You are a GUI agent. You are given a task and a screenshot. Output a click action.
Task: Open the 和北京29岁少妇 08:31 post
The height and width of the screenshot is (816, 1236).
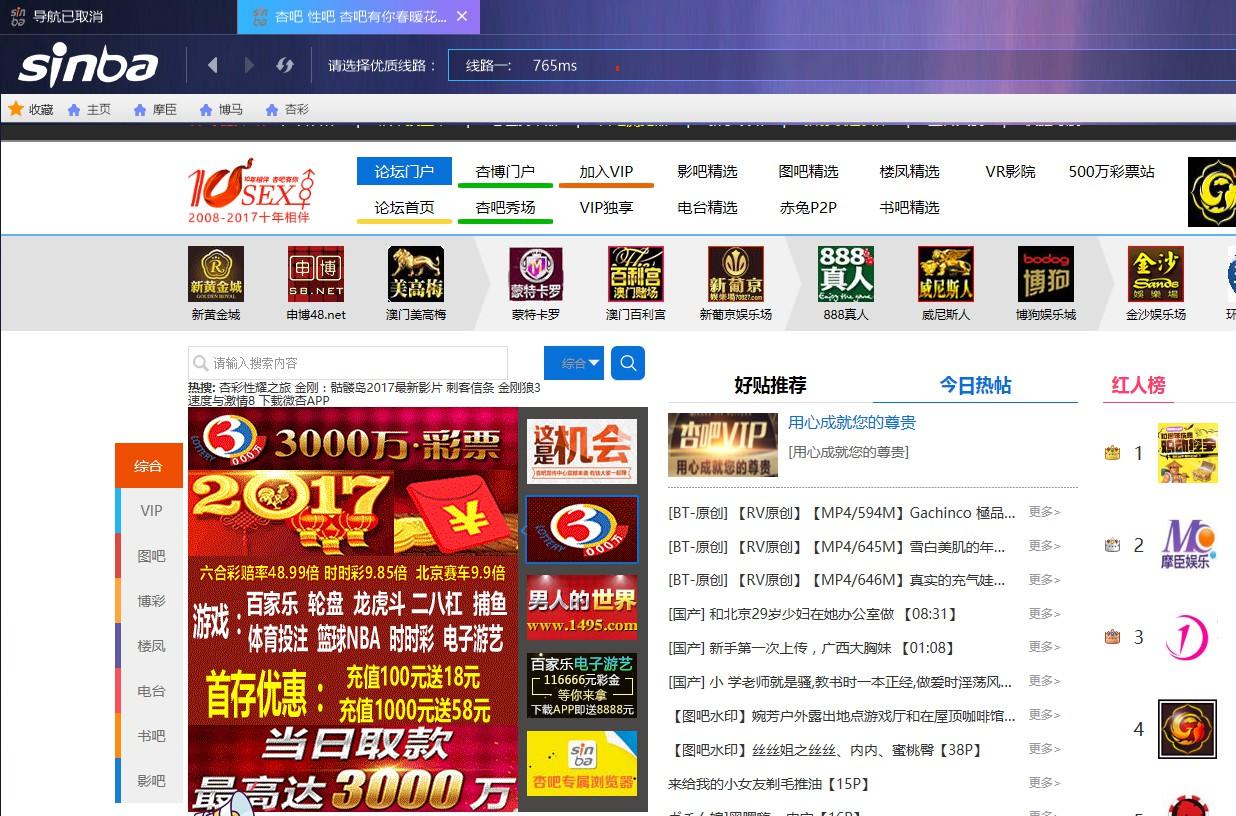[x=813, y=614]
